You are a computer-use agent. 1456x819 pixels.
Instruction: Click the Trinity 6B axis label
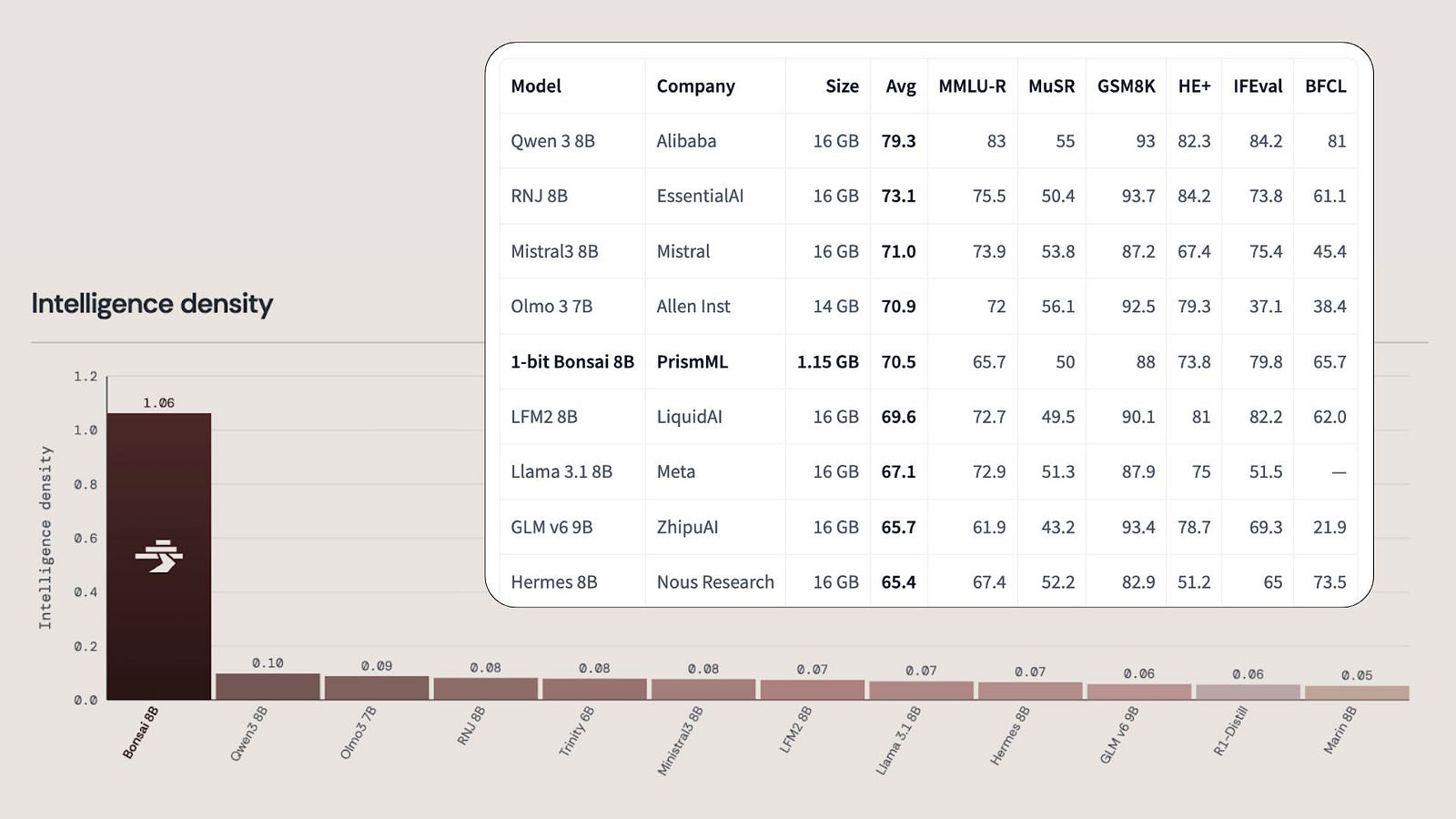[x=576, y=731]
